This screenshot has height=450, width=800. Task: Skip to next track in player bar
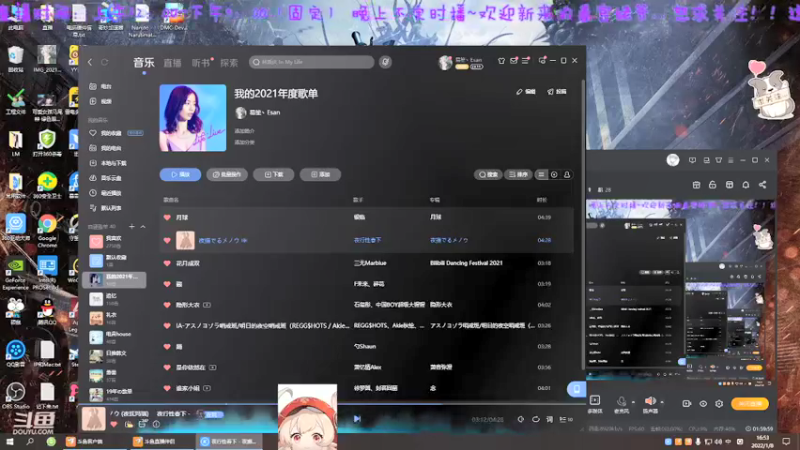coord(357,419)
